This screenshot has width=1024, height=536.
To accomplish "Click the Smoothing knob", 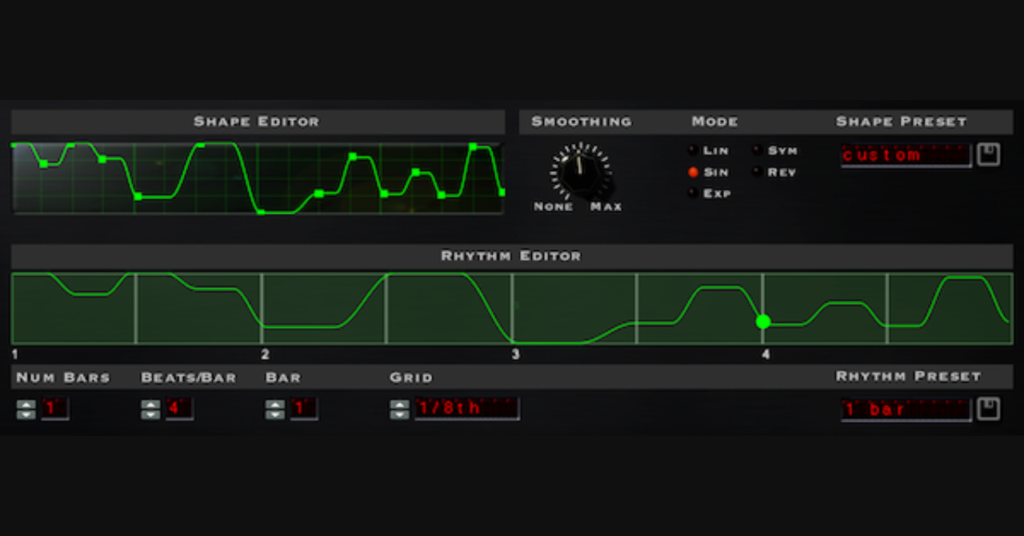I will 579,172.
